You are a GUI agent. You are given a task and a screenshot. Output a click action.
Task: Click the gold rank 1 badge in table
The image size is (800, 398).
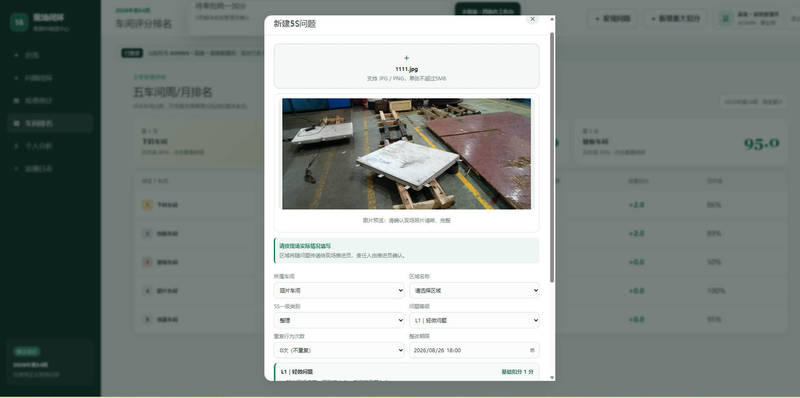(x=147, y=205)
